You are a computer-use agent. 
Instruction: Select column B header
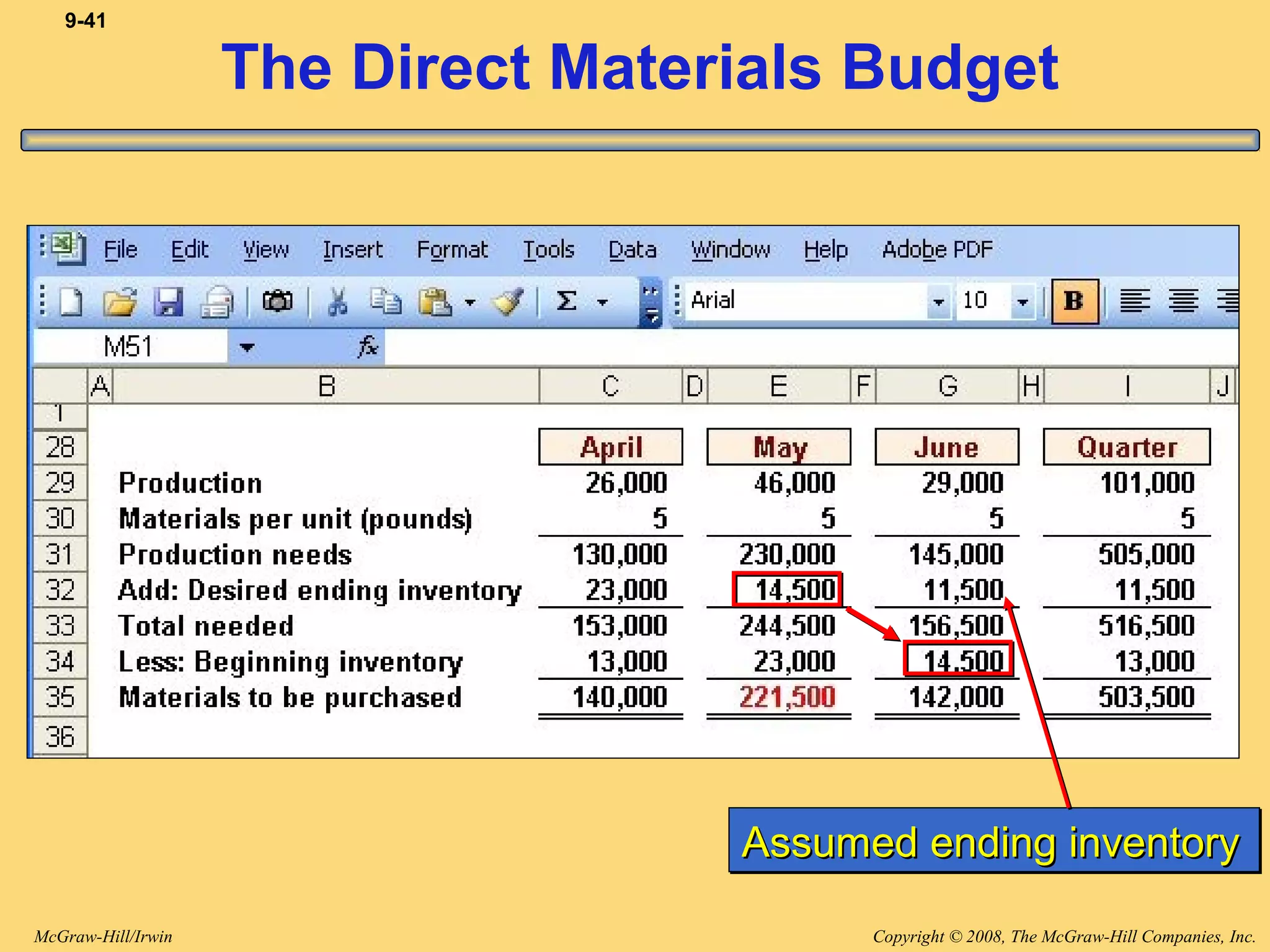[326, 386]
